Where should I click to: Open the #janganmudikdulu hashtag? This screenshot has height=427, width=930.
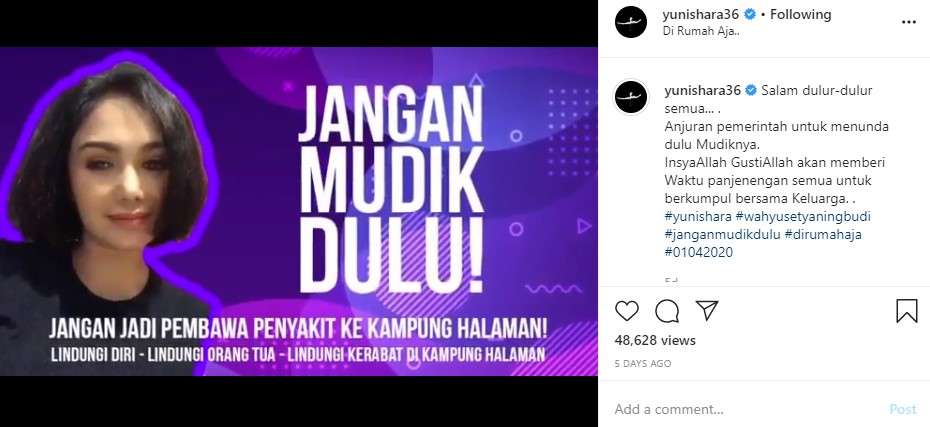[722, 234]
